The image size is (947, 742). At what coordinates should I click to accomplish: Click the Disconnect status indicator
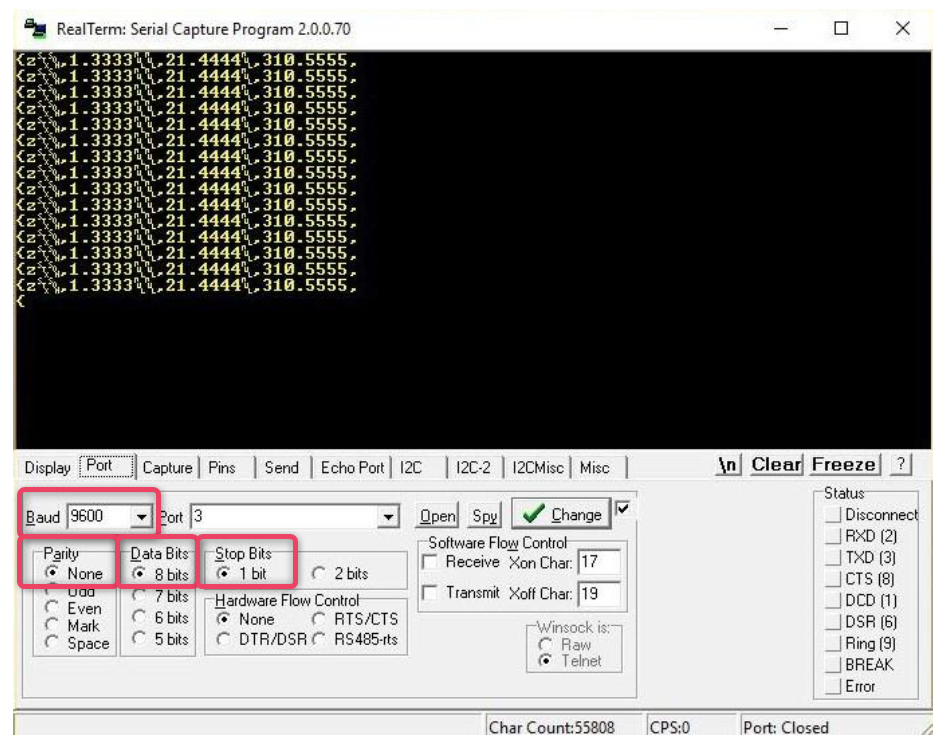click(833, 515)
